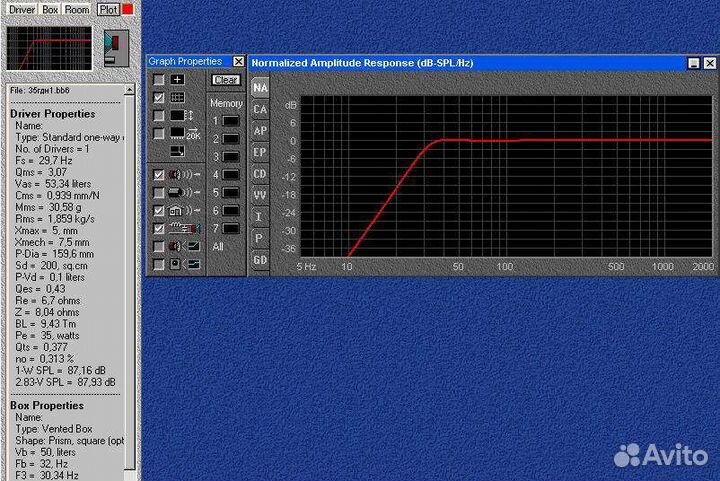Enable the checkbox next to 20K range

pos(158,134)
